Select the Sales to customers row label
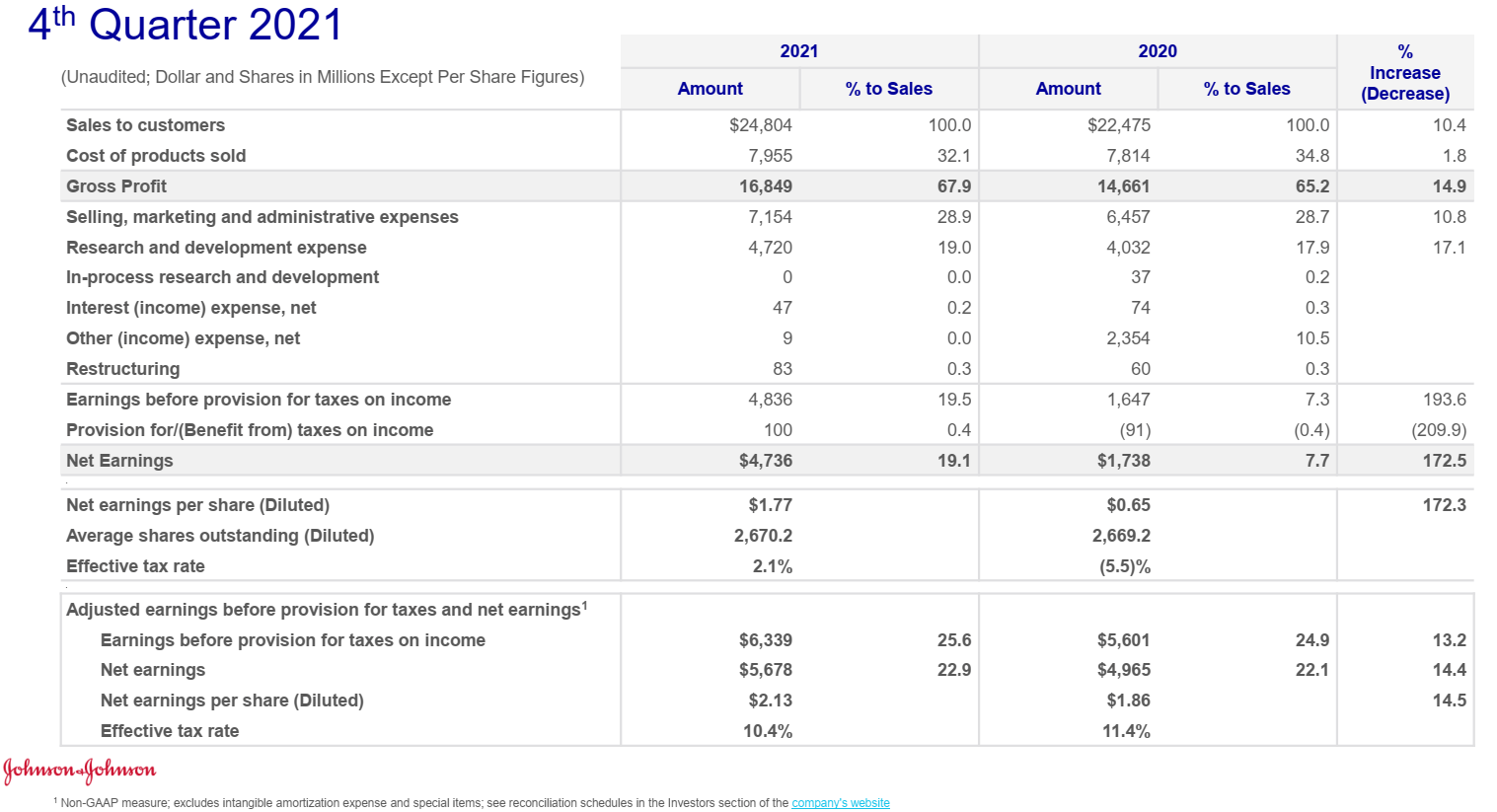The width and height of the screenshot is (1497, 812). click(145, 125)
